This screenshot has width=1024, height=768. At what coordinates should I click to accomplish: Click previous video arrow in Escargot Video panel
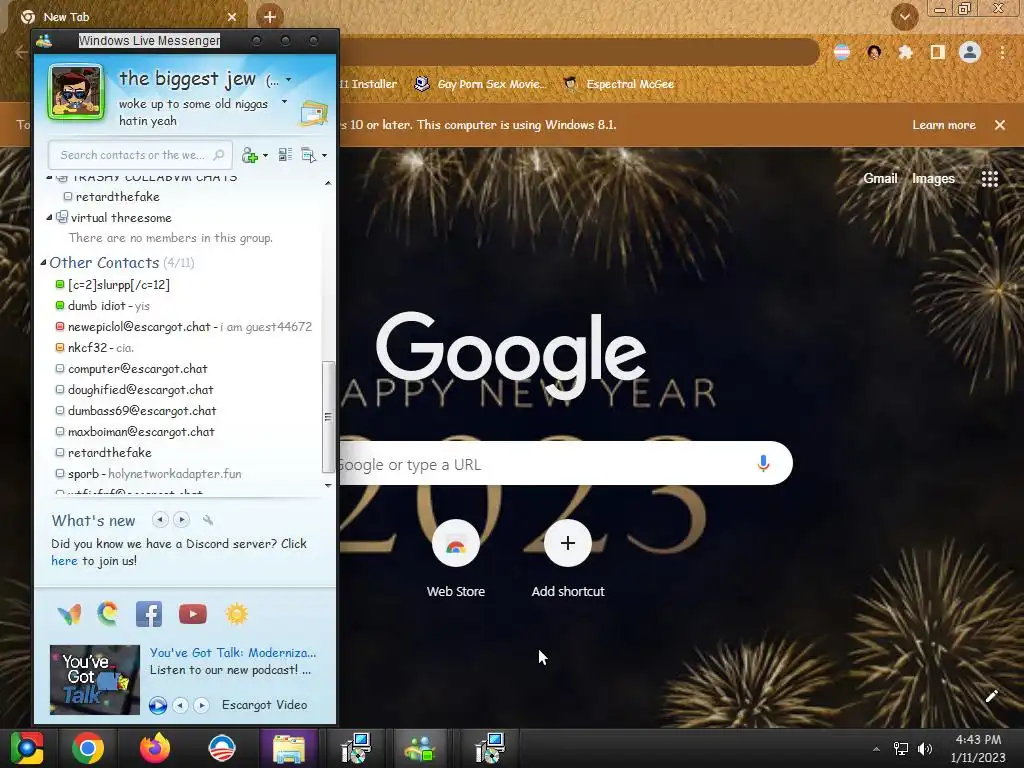pos(181,705)
